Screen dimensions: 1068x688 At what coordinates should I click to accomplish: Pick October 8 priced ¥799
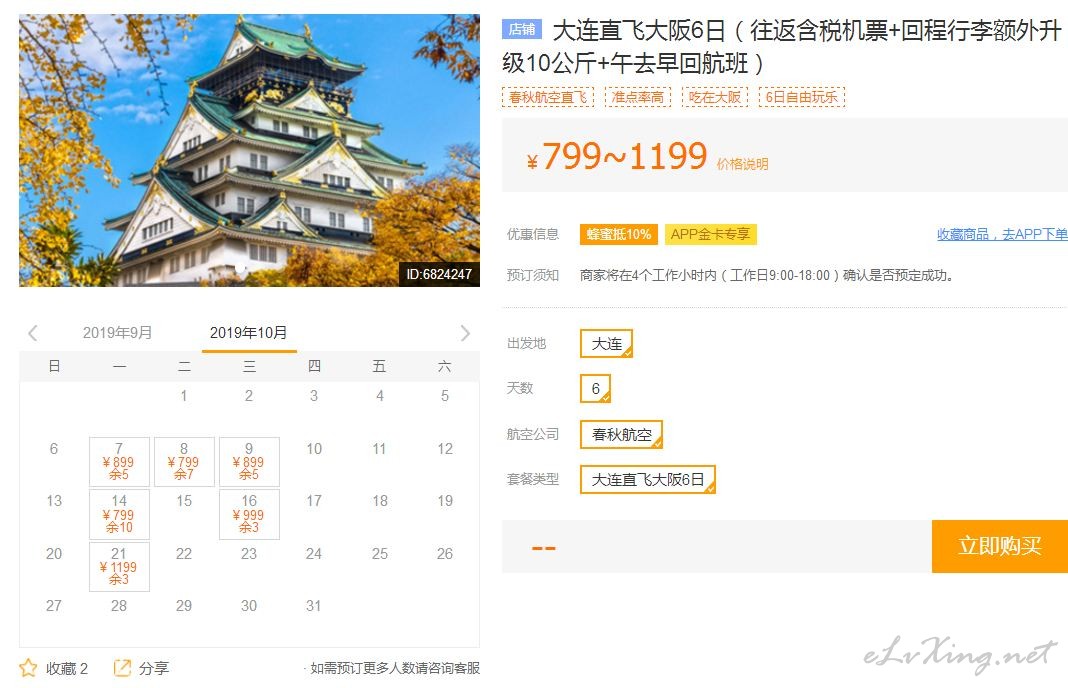coord(184,461)
